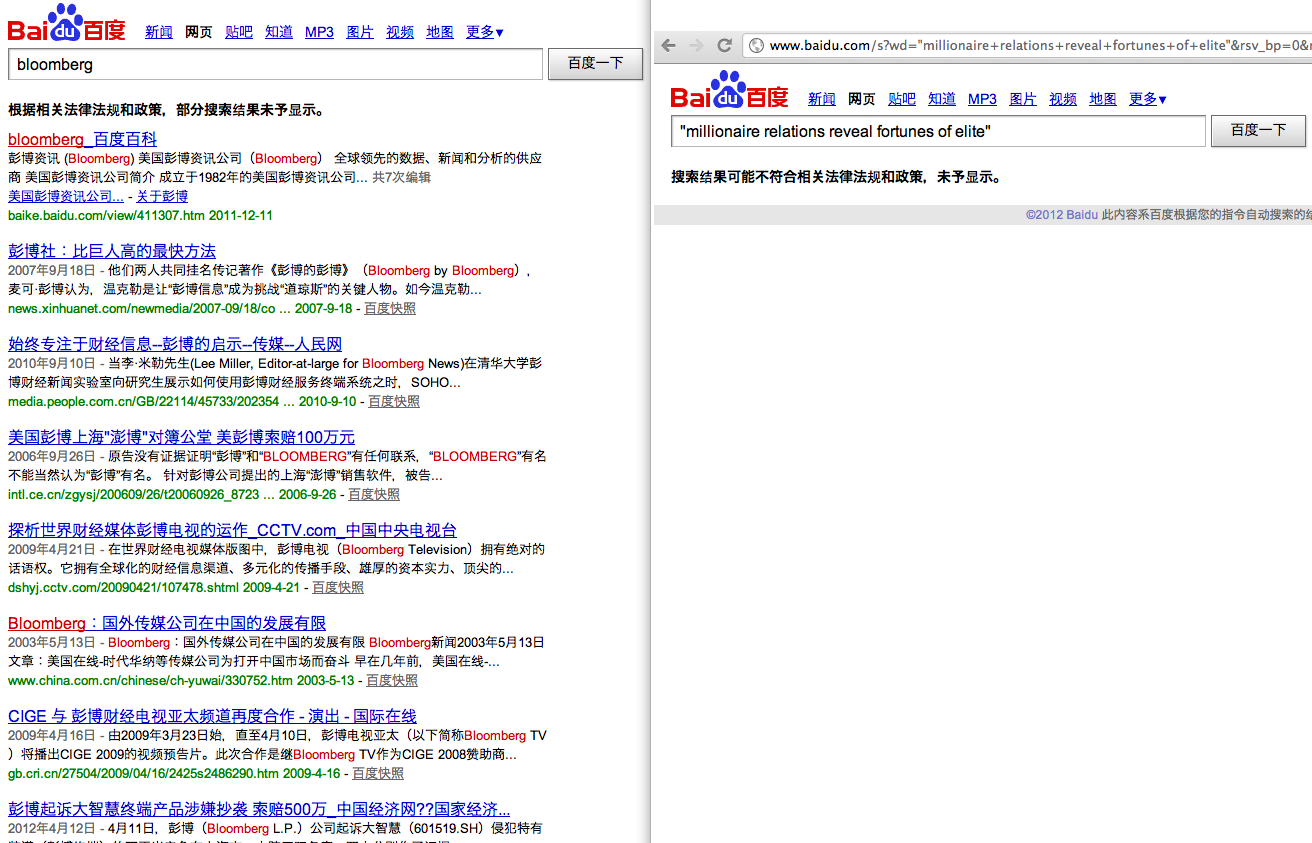Open result 'bloomberg_百度百科'
Screen dimensions: 1312x843
(82, 139)
